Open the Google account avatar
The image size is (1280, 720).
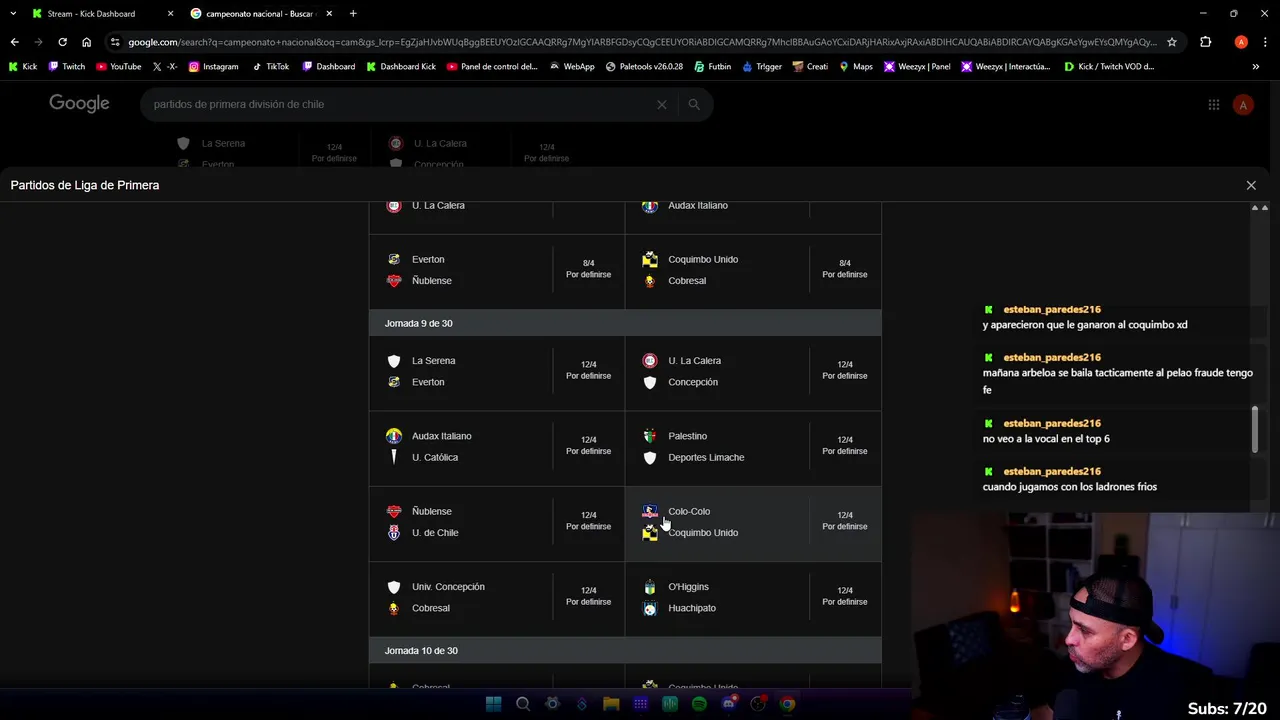(x=1243, y=104)
